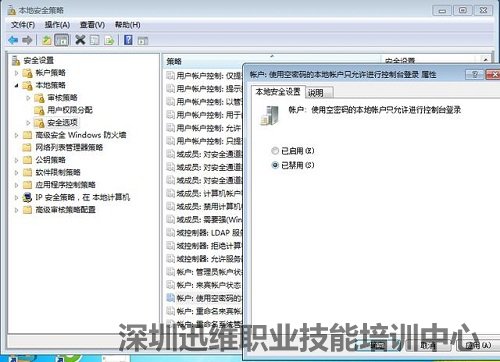500x362 pixels.
Task: Select the 已启用 radio button
Action: [x=275, y=151]
